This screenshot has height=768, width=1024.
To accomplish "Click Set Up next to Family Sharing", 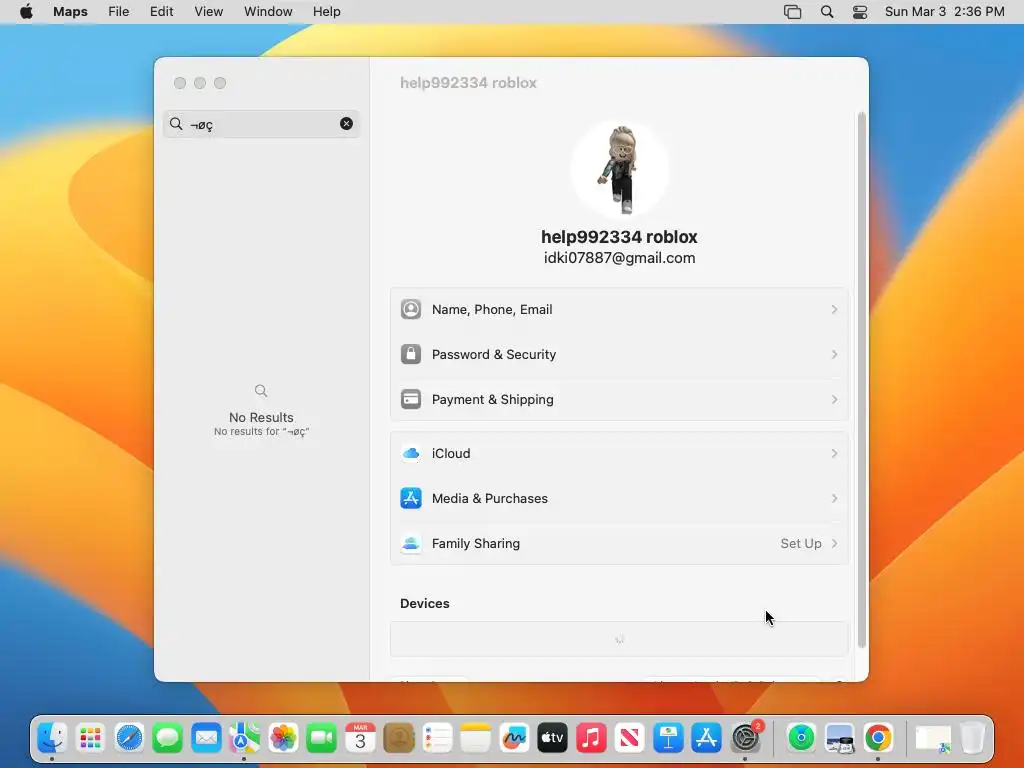I will tap(801, 543).
